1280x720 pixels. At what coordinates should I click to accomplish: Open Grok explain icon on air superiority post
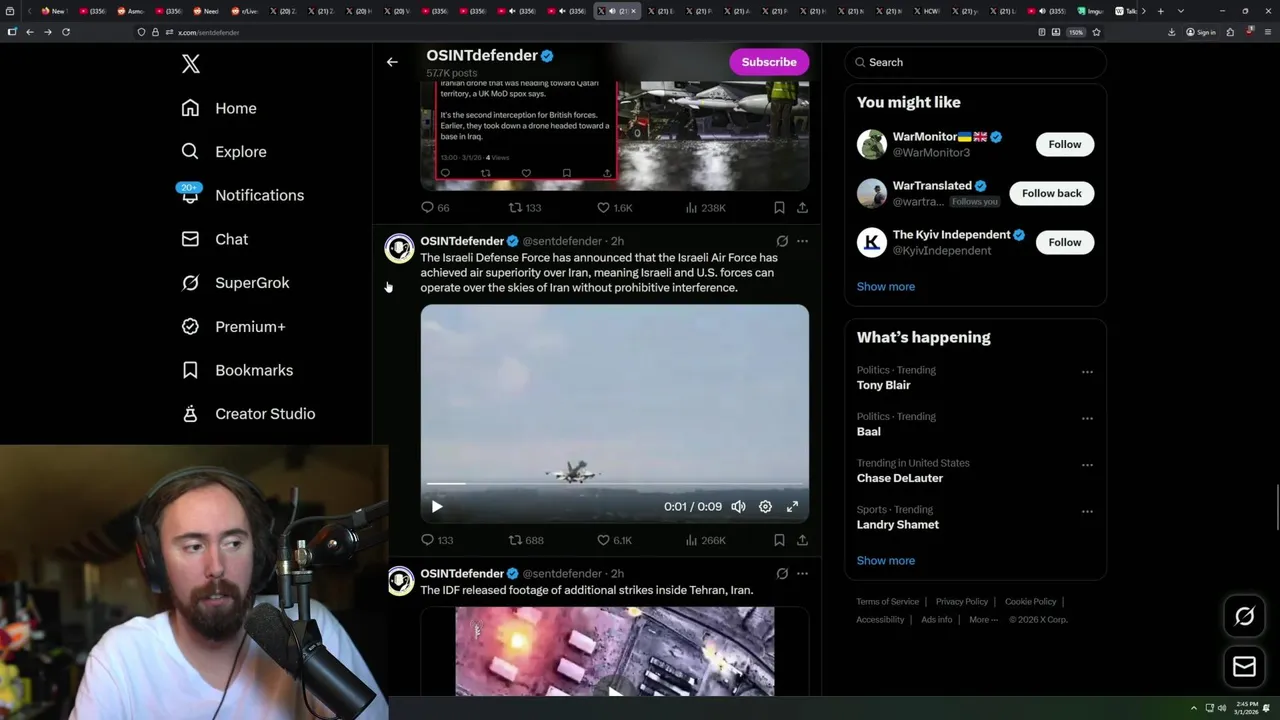pyautogui.click(x=782, y=241)
